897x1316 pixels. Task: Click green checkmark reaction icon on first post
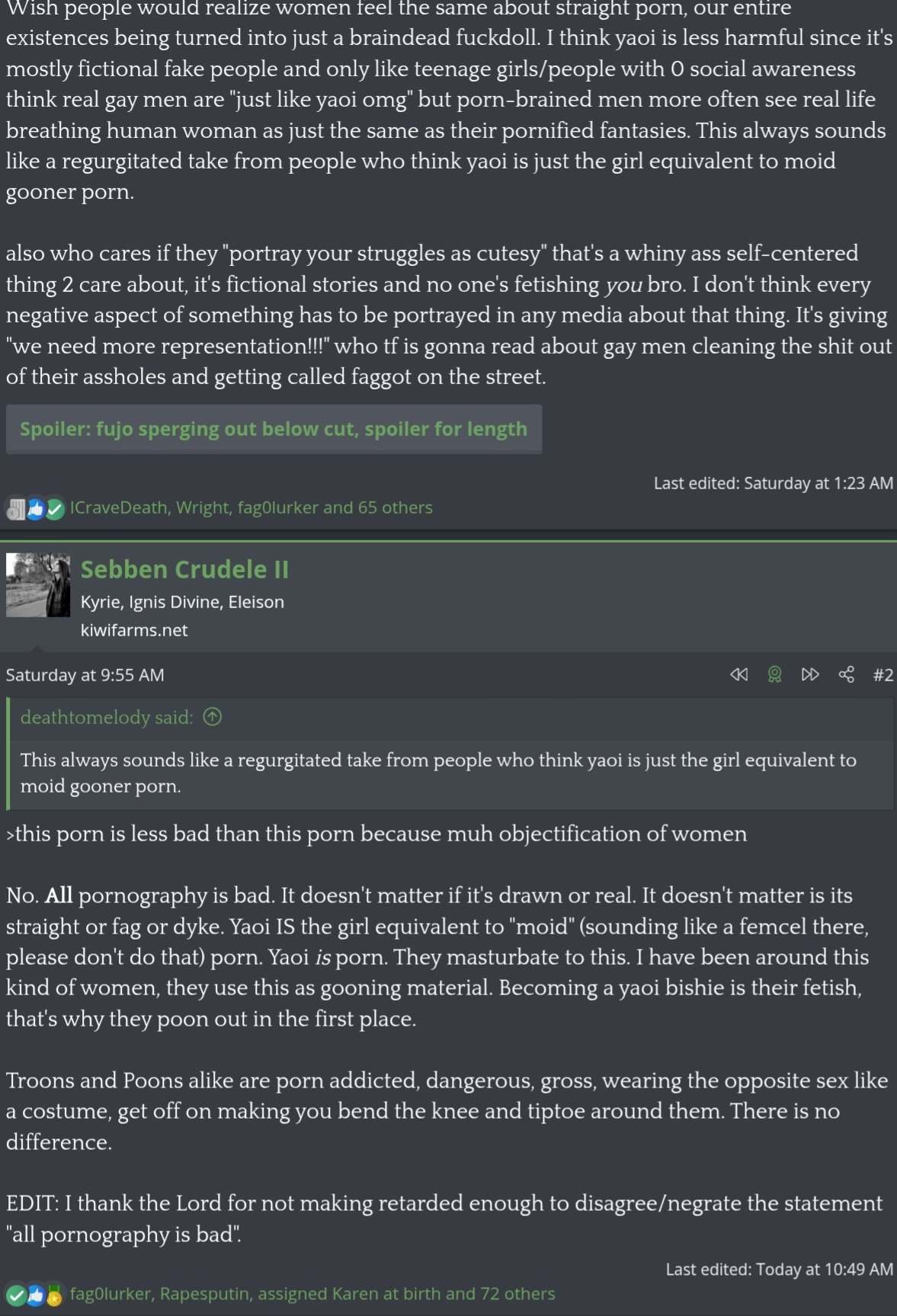coord(55,510)
